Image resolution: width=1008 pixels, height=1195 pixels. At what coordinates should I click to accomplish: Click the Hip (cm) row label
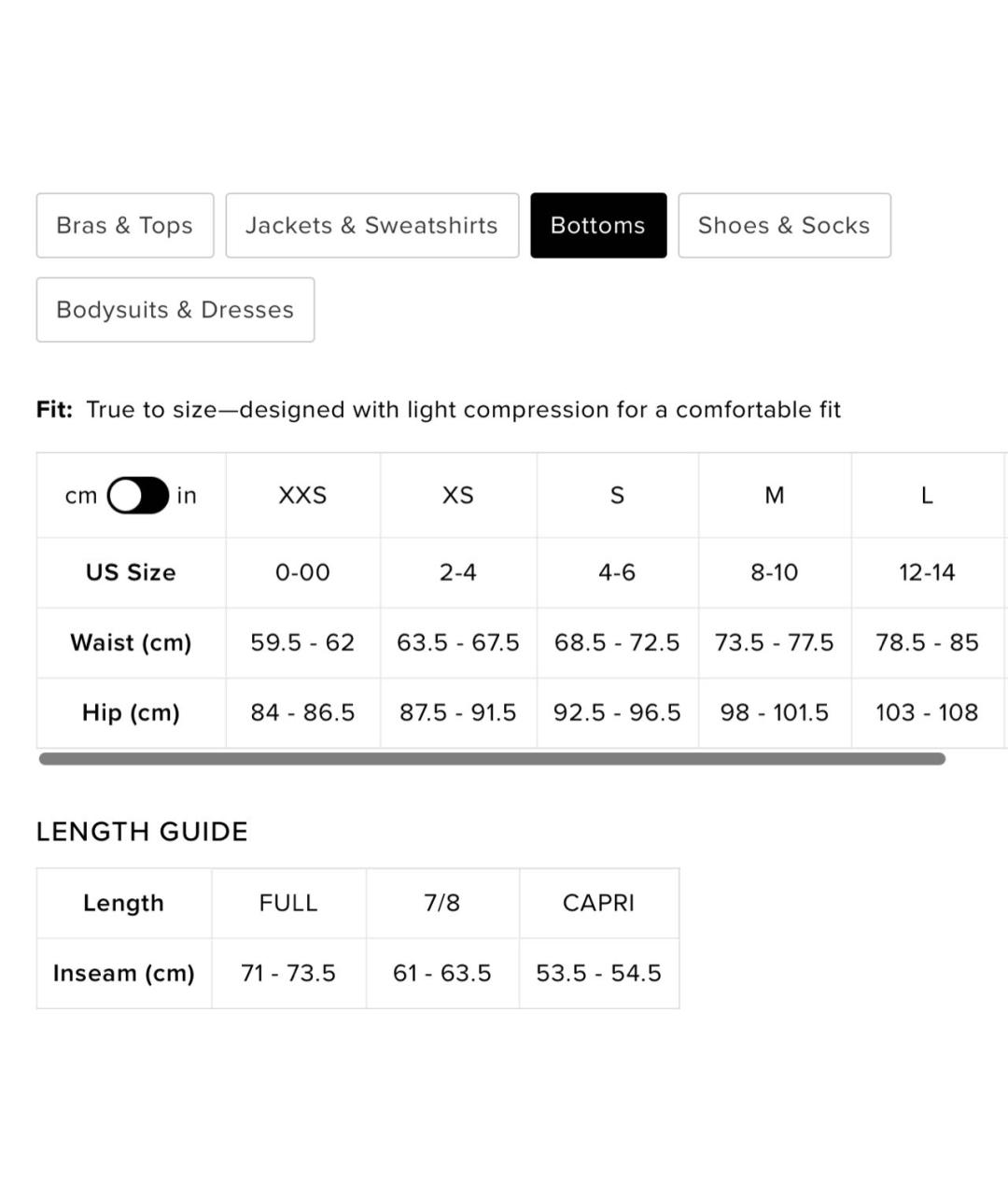point(131,712)
